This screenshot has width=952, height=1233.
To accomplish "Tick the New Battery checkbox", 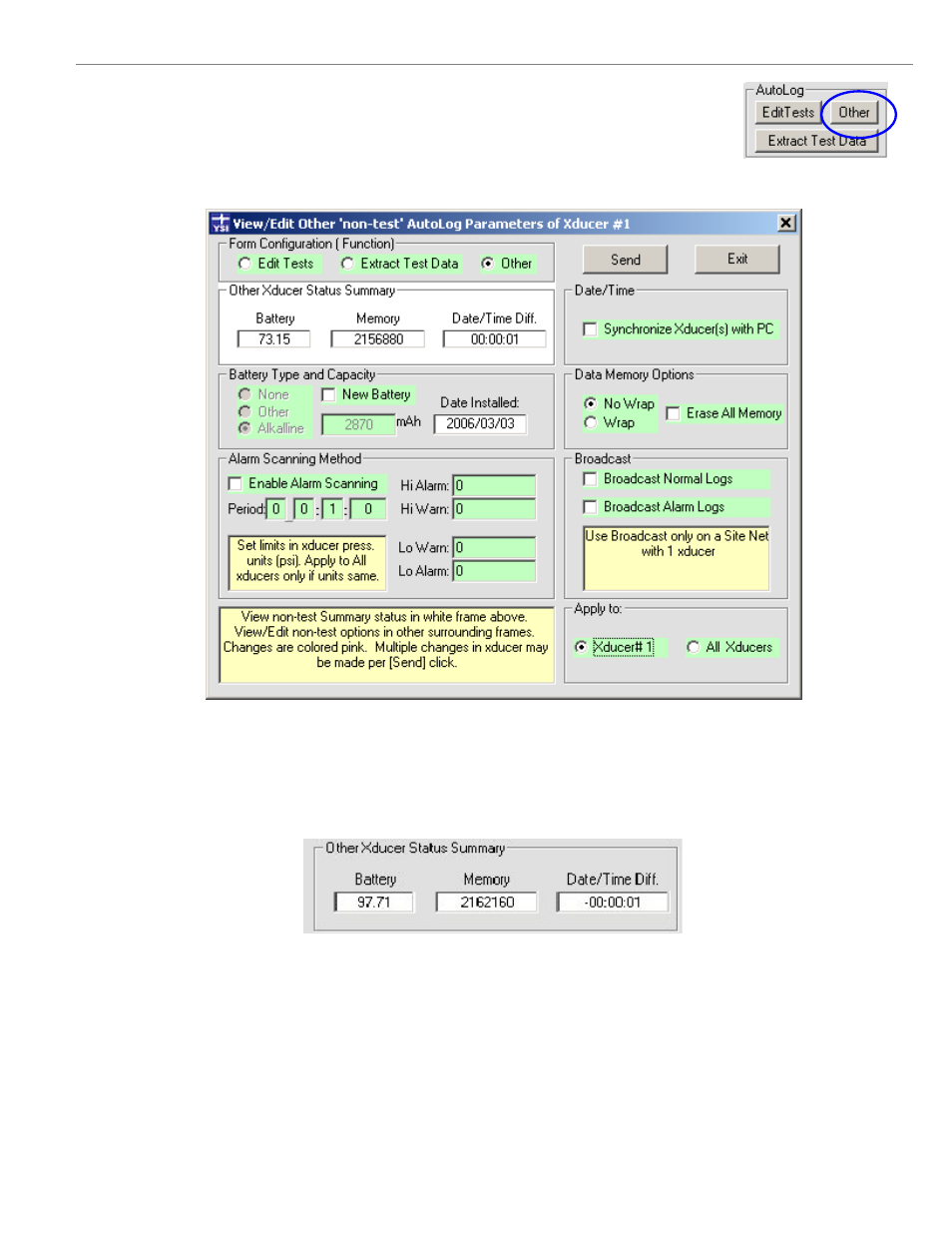I will point(328,394).
